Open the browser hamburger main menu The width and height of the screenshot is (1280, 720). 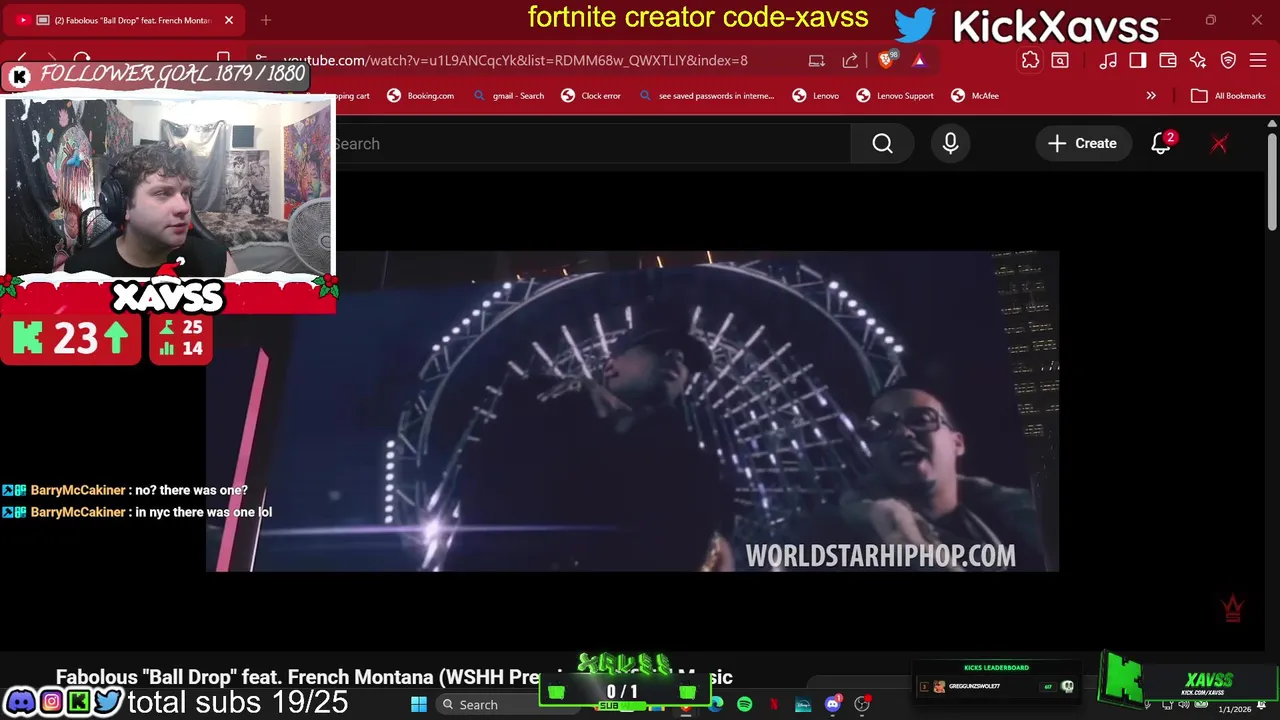[x=1258, y=60]
